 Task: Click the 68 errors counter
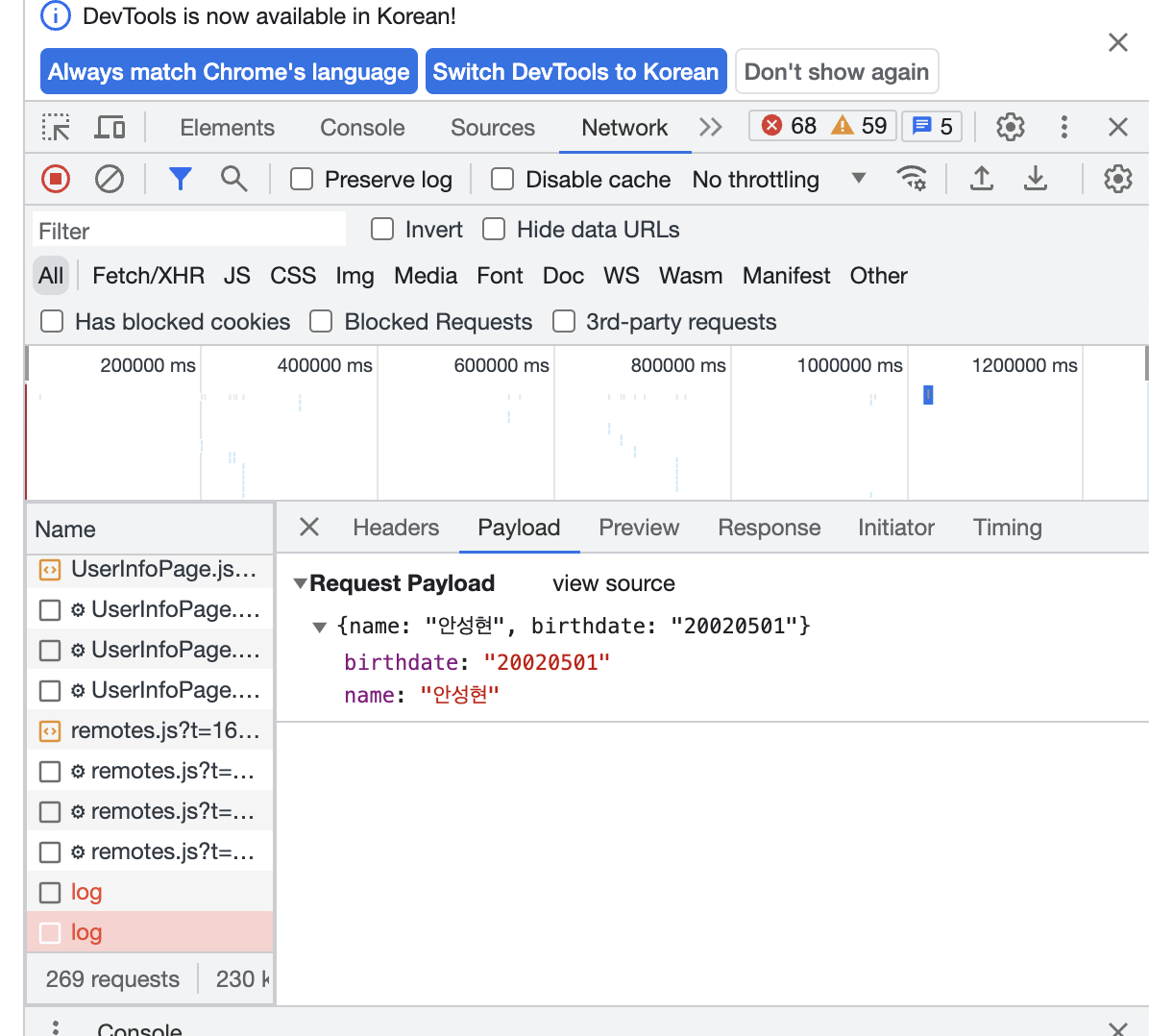tap(789, 126)
